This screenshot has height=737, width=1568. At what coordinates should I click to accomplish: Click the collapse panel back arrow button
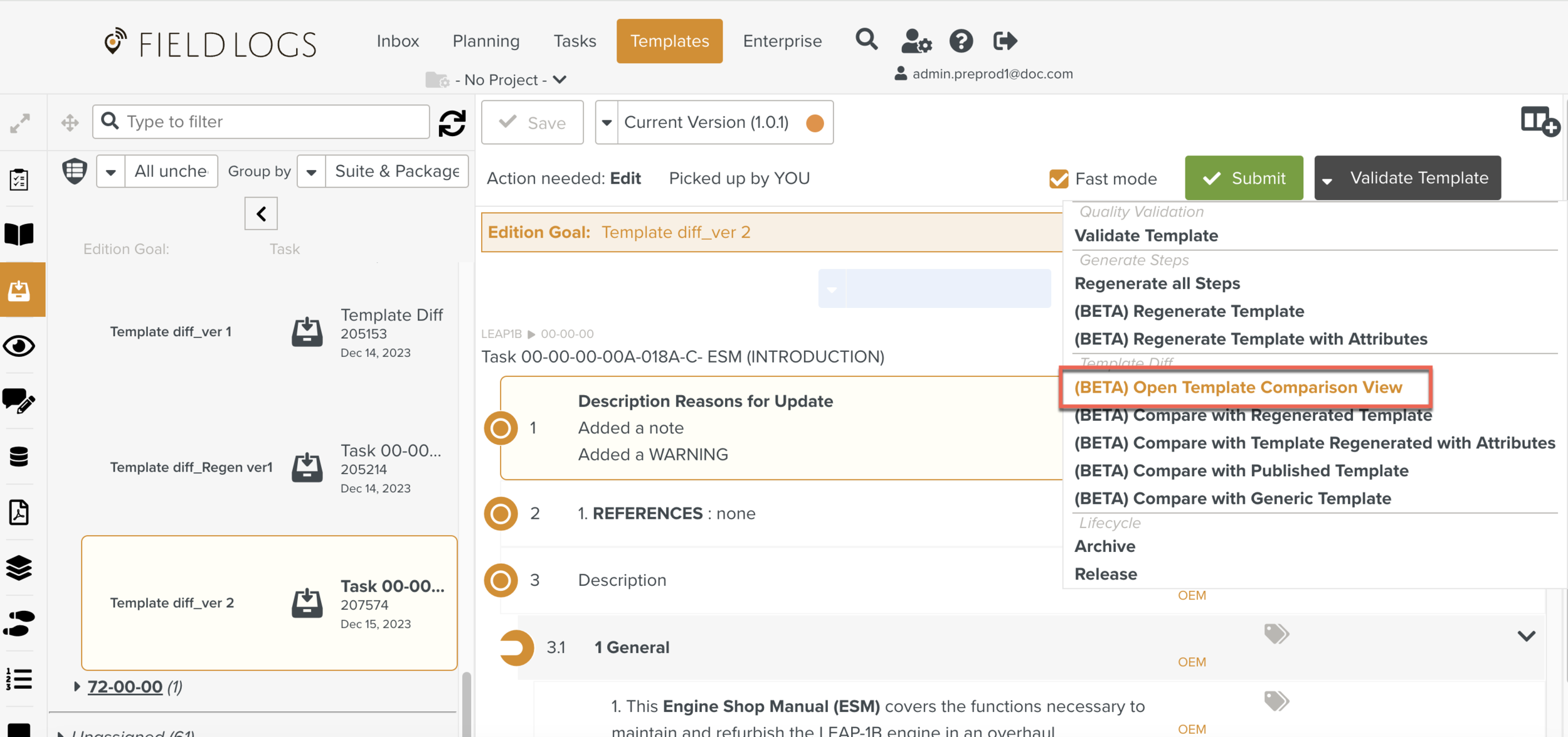pos(261,214)
